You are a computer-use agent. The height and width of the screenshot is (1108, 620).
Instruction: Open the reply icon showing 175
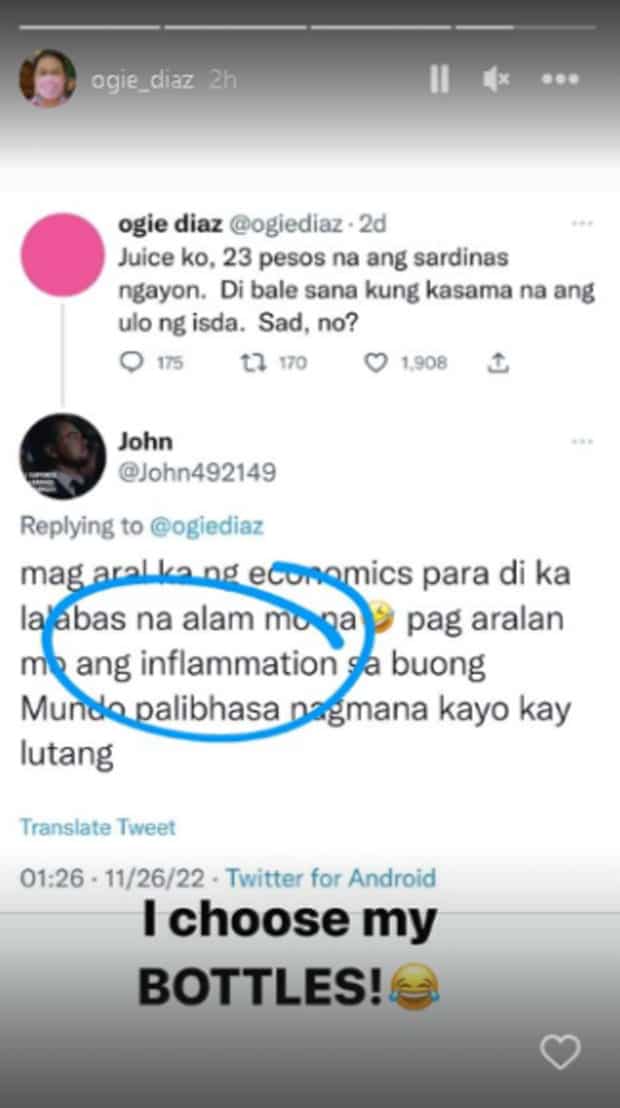[x=151, y=363]
